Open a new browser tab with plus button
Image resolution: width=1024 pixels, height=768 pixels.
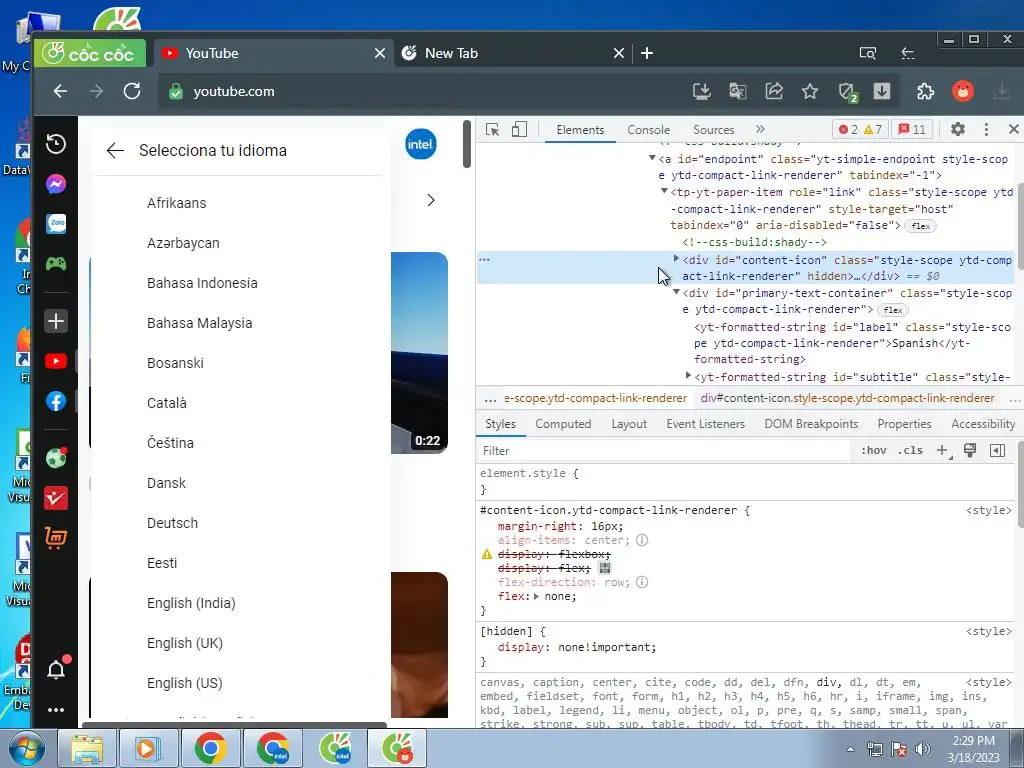[x=647, y=53]
